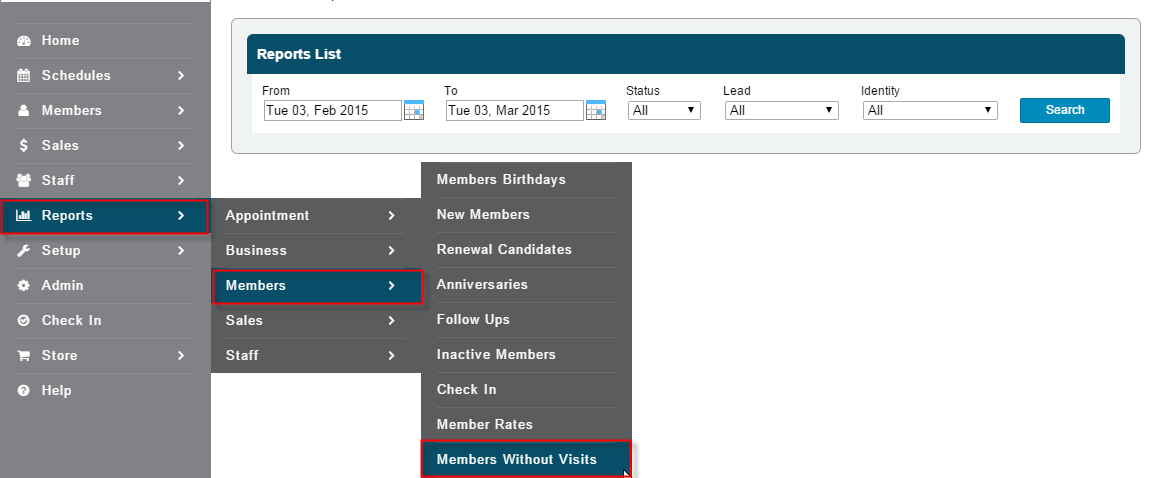Expand the Identity dropdown

coord(930,111)
